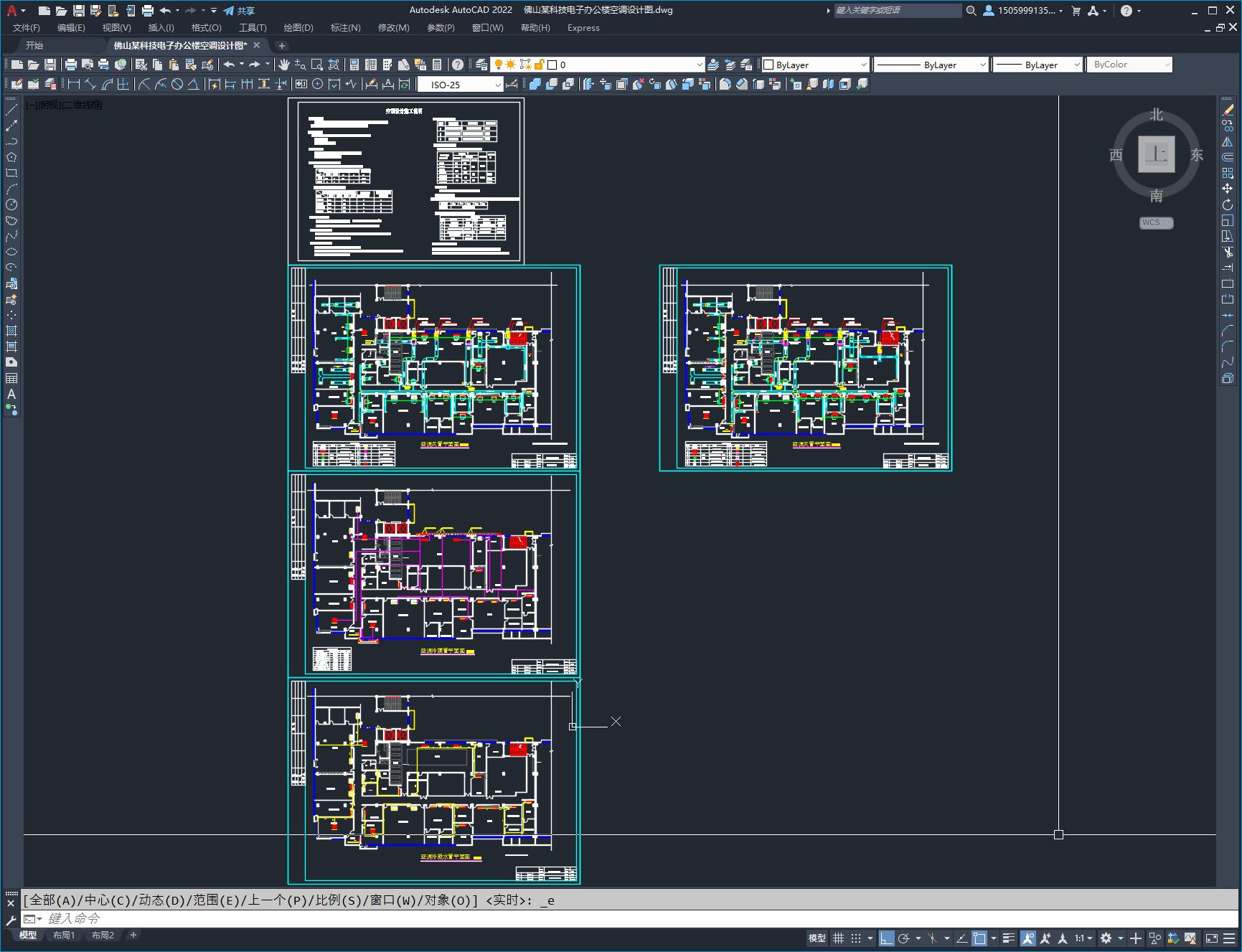Click the search magnifier icon
The height and width of the screenshot is (952, 1242).
pos(971,11)
